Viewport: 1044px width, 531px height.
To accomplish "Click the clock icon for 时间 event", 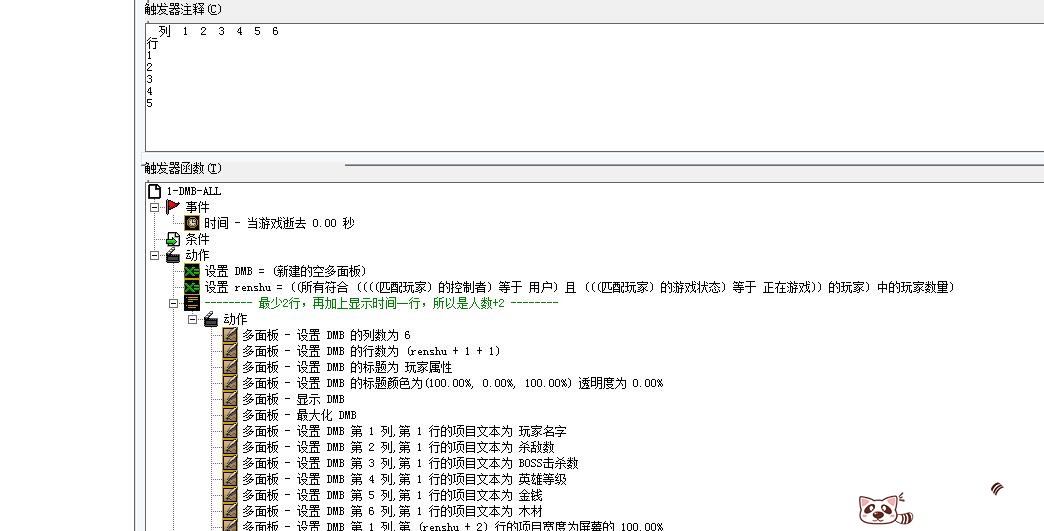I will [192, 223].
